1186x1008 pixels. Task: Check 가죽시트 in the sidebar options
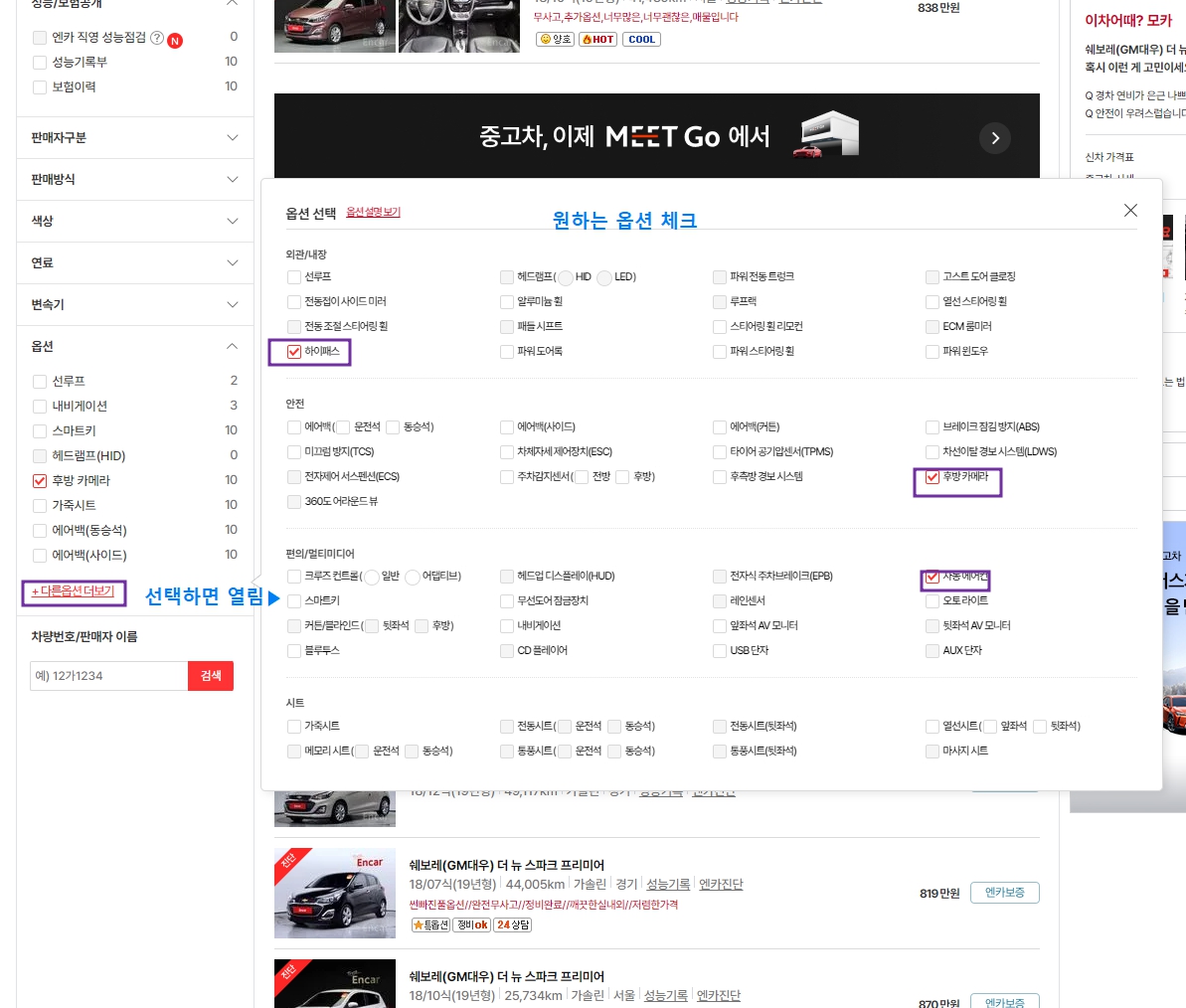point(40,505)
